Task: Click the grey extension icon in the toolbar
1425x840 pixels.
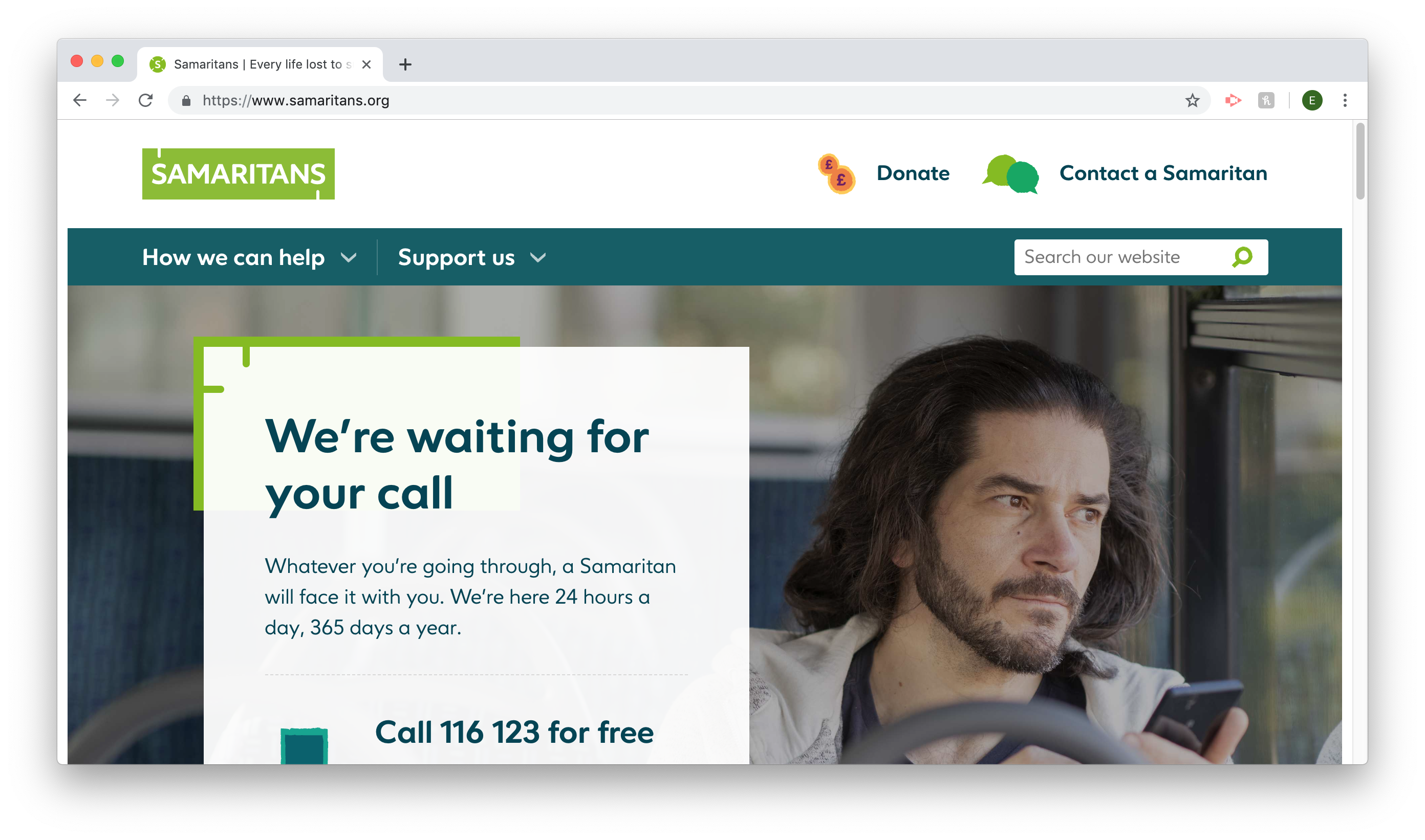Action: click(x=1266, y=100)
